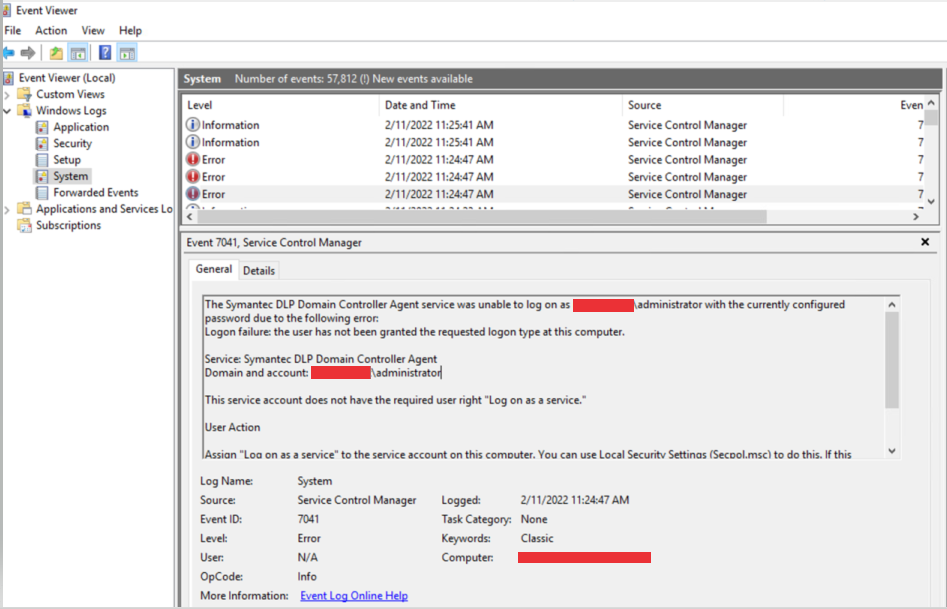The width and height of the screenshot is (947, 609).
Task: Expand Applications and Services Logs node
Action: click(8, 209)
